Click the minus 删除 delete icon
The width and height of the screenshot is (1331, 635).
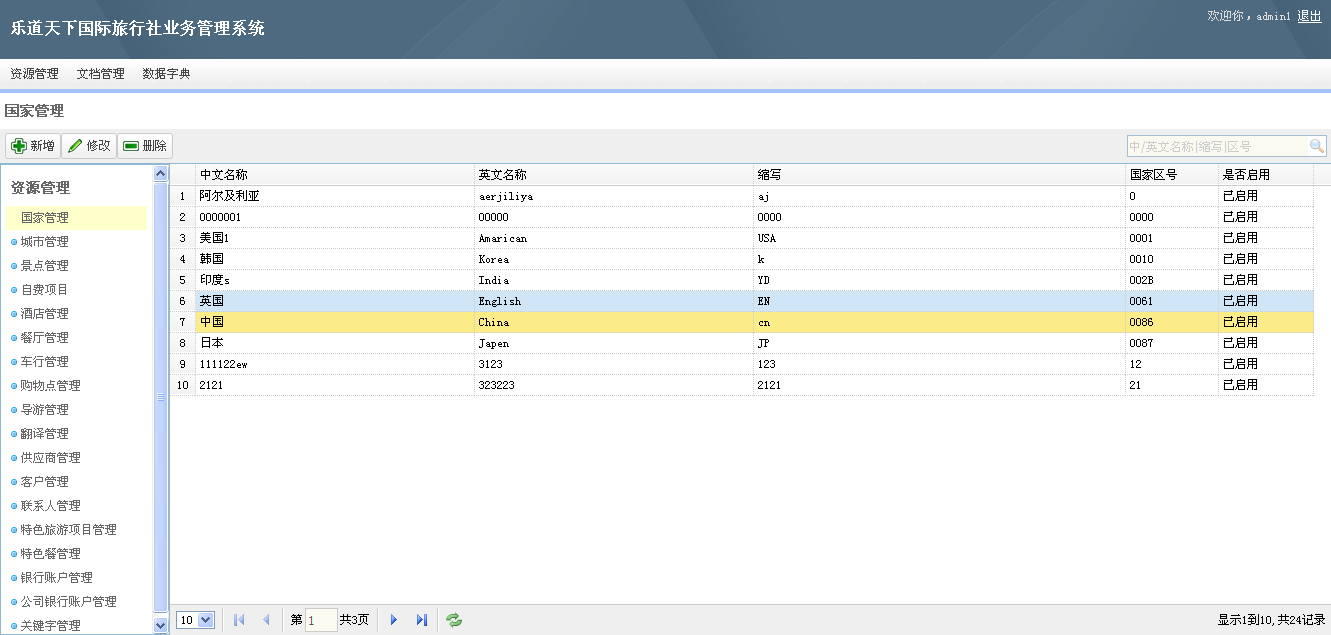click(x=131, y=146)
